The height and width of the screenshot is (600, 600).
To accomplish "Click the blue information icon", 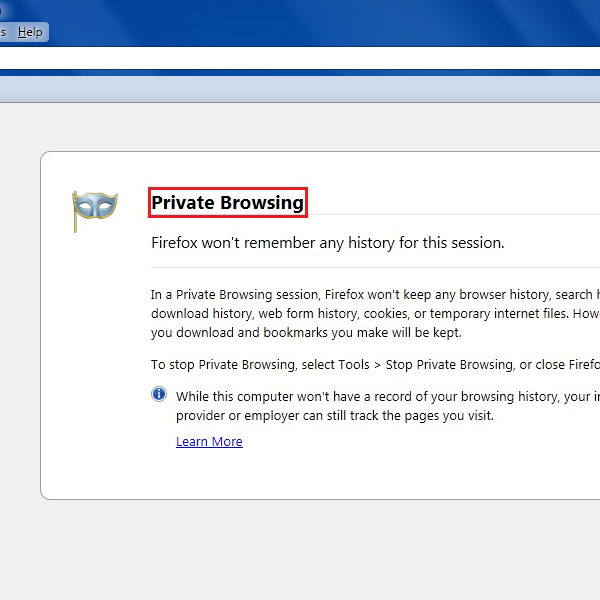I will [x=159, y=394].
